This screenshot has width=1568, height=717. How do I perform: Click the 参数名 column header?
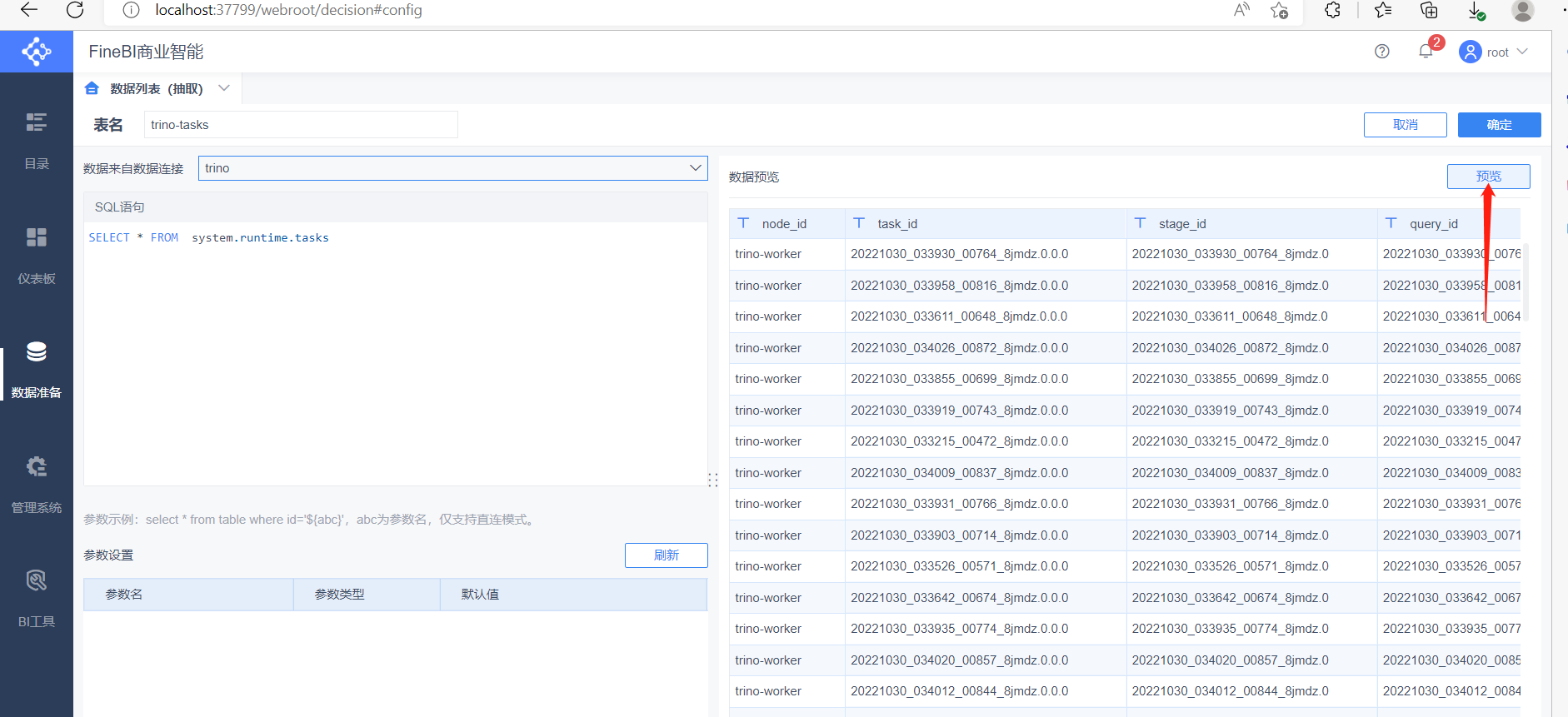pyautogui.click(x=188, y=595)
